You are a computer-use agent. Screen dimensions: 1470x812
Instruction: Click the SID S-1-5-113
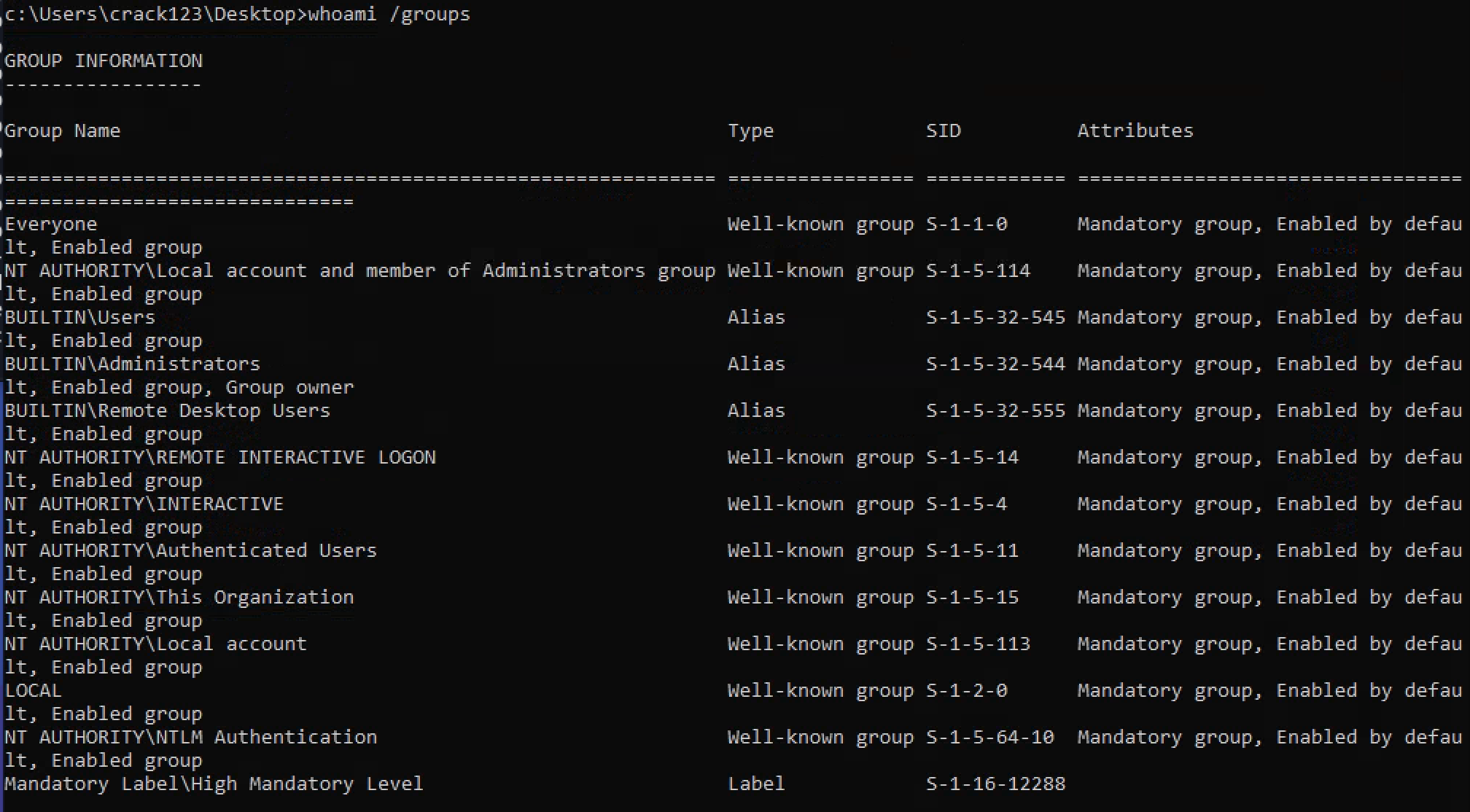[x=977, y=644]
